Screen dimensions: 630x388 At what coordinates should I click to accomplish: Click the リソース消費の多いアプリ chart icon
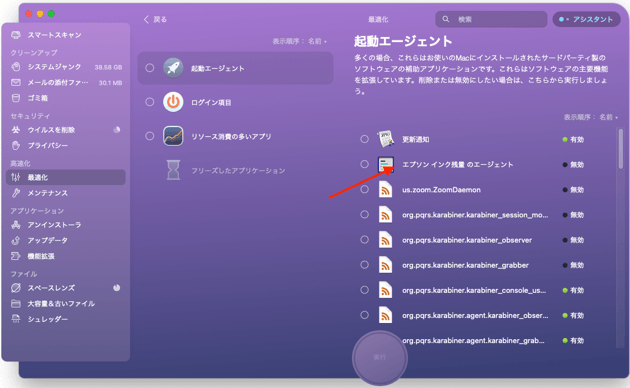tap(173, 136)
